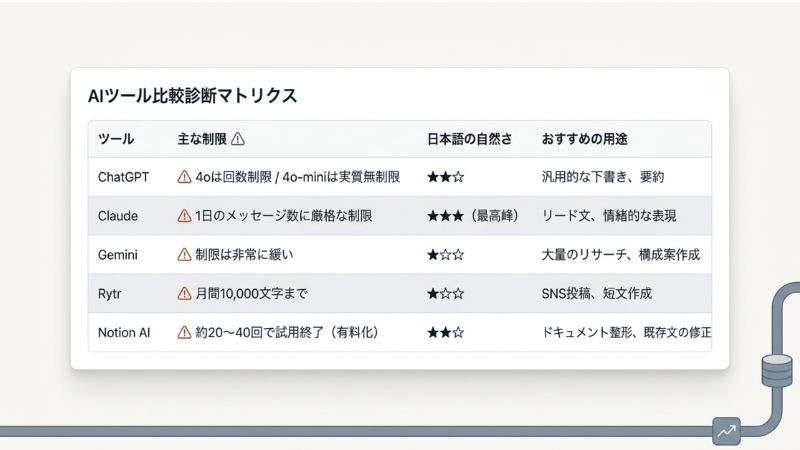Image resolution: width=800 pixels, height=450 pixels.
Task: Select the Rytr tool name cell
Action: (x=110, y=294)
